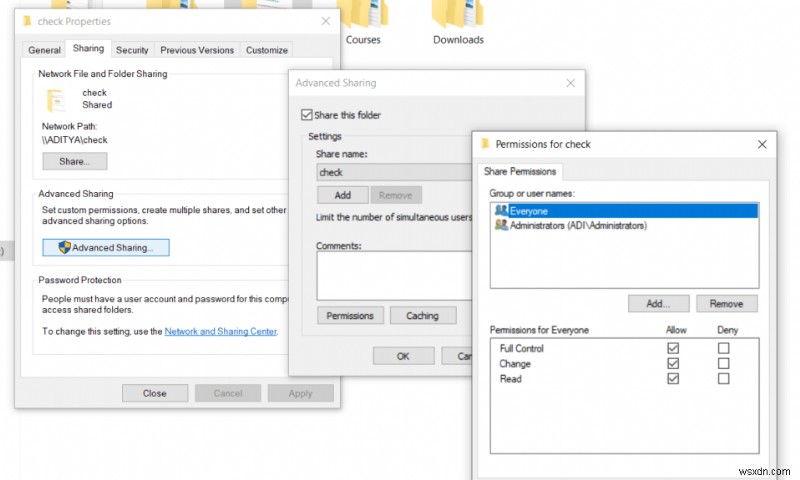Open the Security tab
The width and height of the screenshot is (800, 480).
pos(132,50)
